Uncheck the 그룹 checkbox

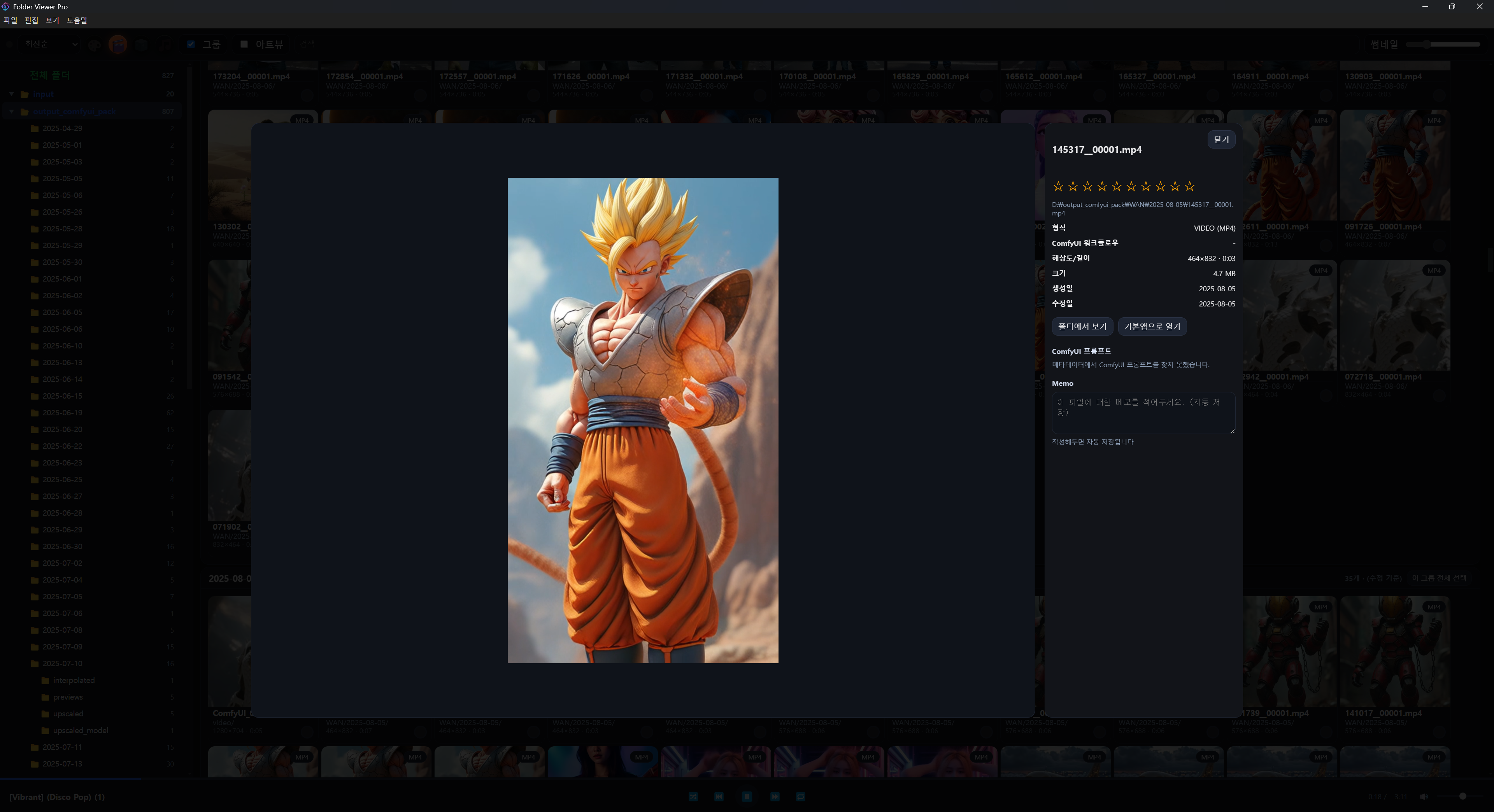(191, 44)
